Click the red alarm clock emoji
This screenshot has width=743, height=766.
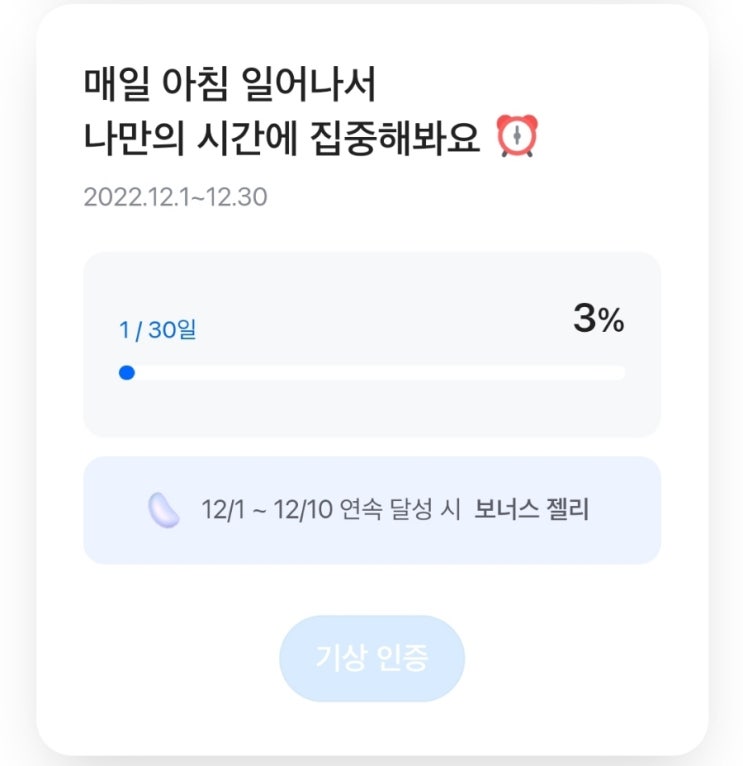coord(517,137)
